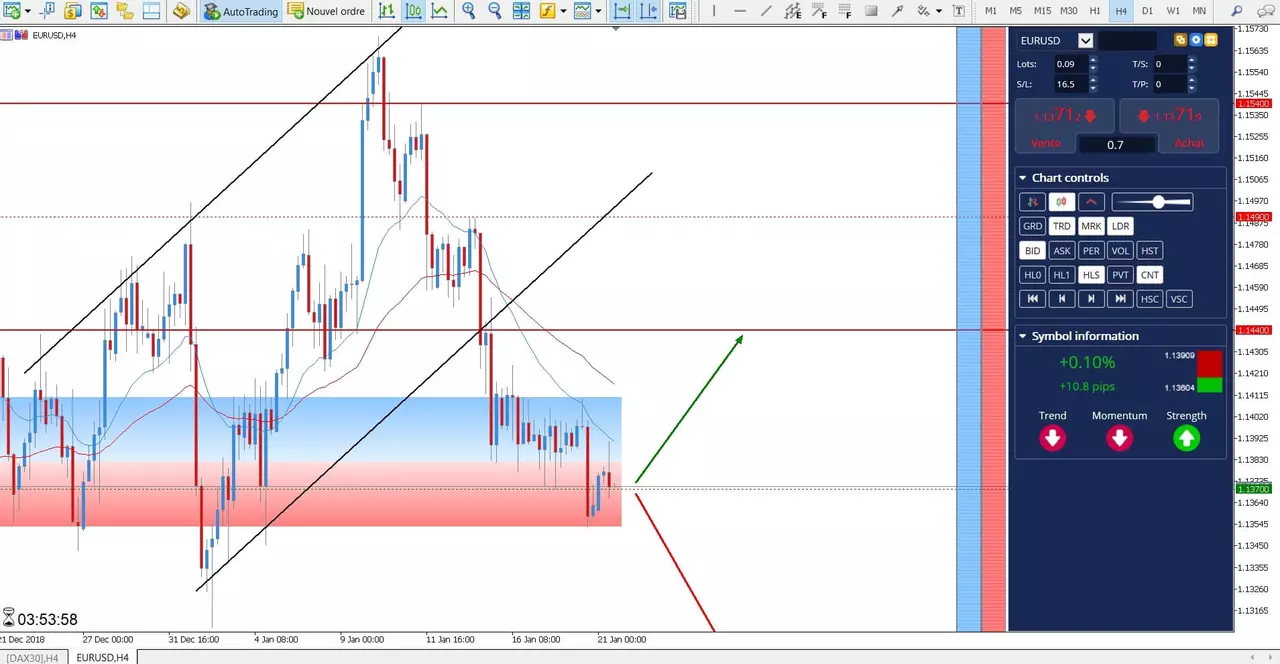Viewport: 1280px width, 664px height.
Task: Toggle the VOL volumes button
Action: pos(1120,251)
